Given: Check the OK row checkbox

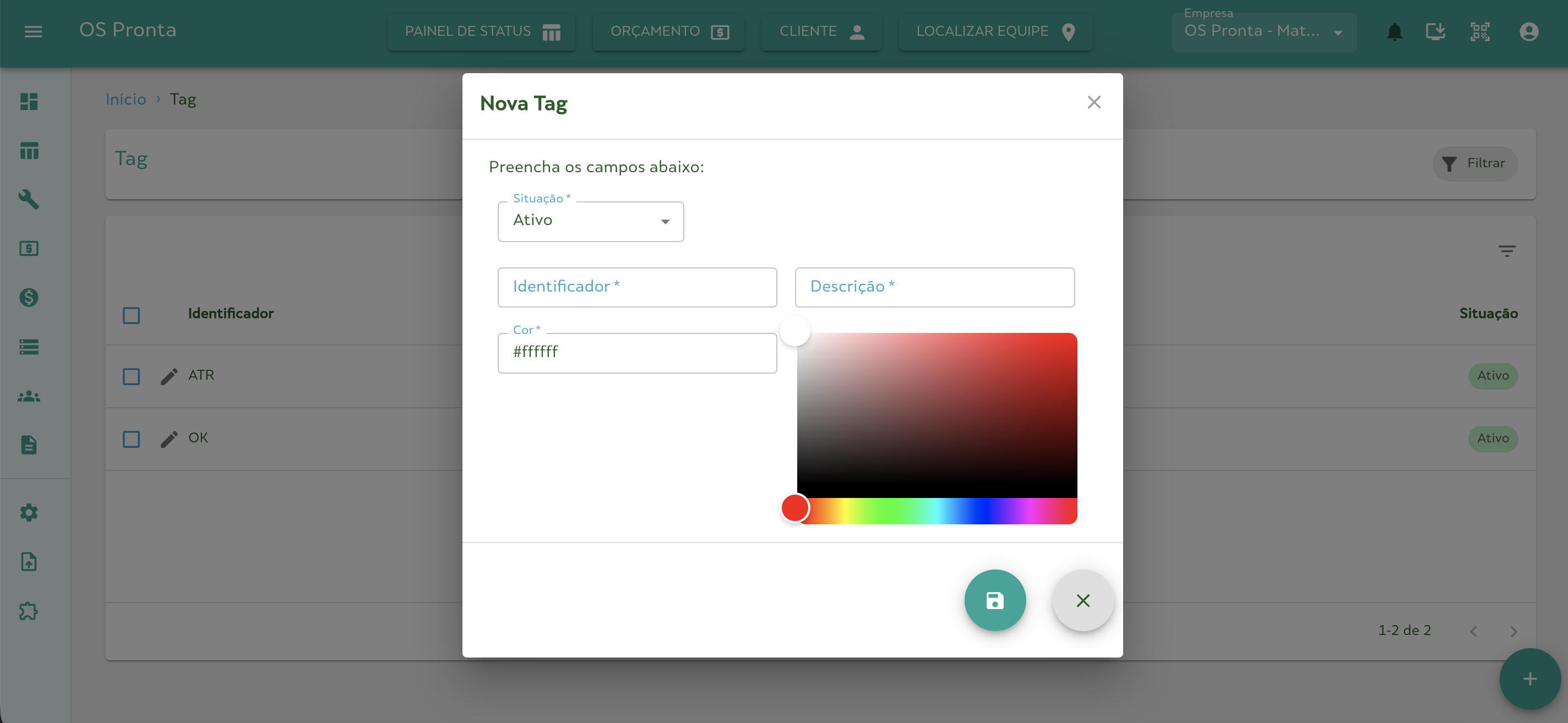Looking at the screenshot, I should point(131,439).
